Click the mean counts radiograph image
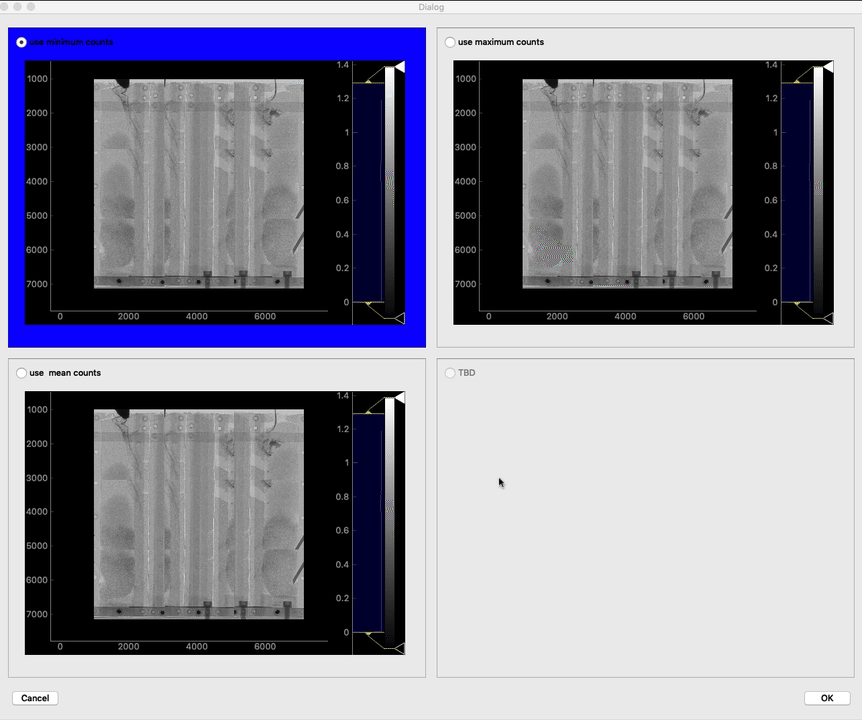 coord(198,514)
